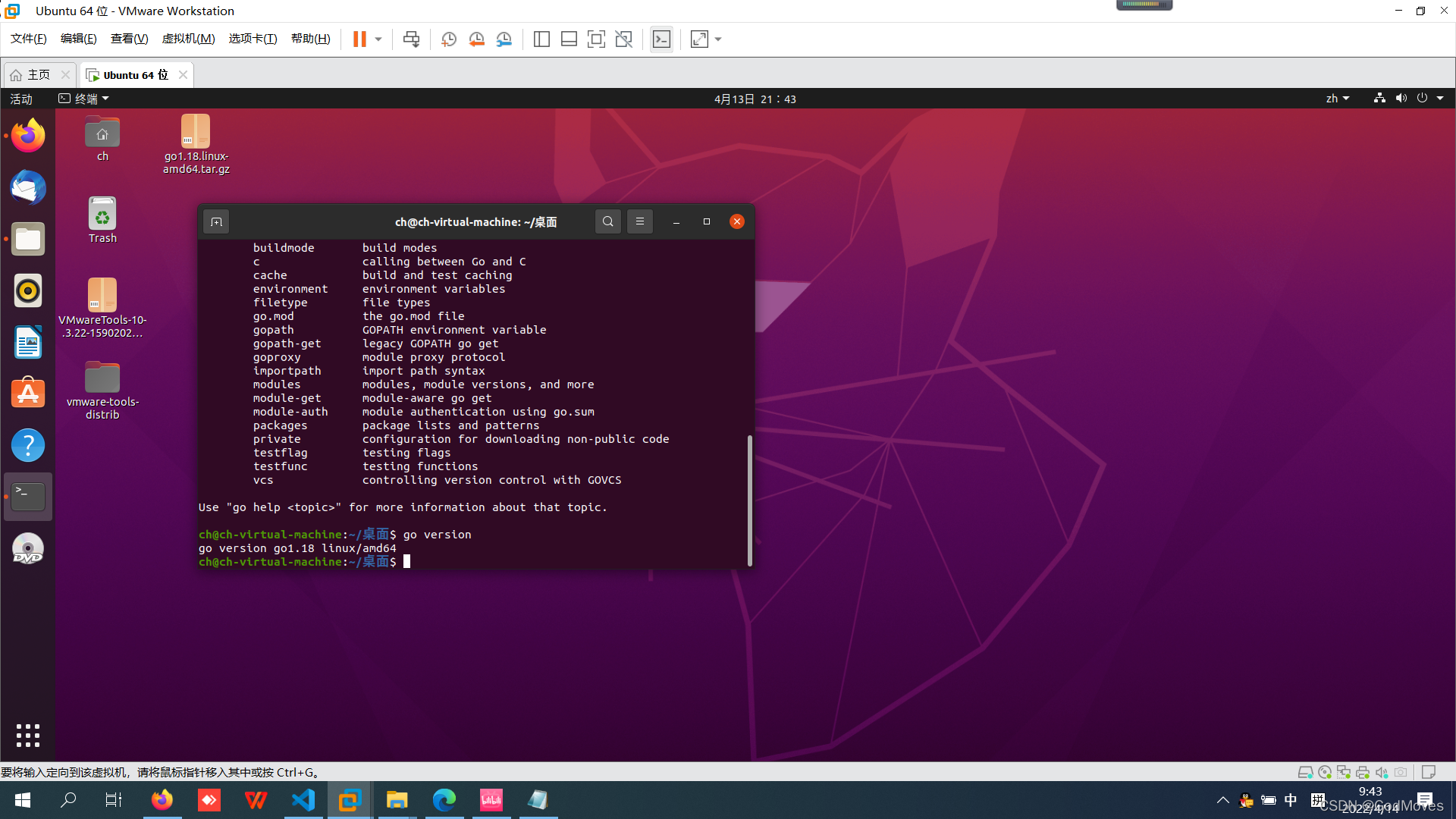Image resolution: width=1456 pixels, height=819 pixels.
Task: Click the take snapshot toolbar icon
Action: click(448, 39)
